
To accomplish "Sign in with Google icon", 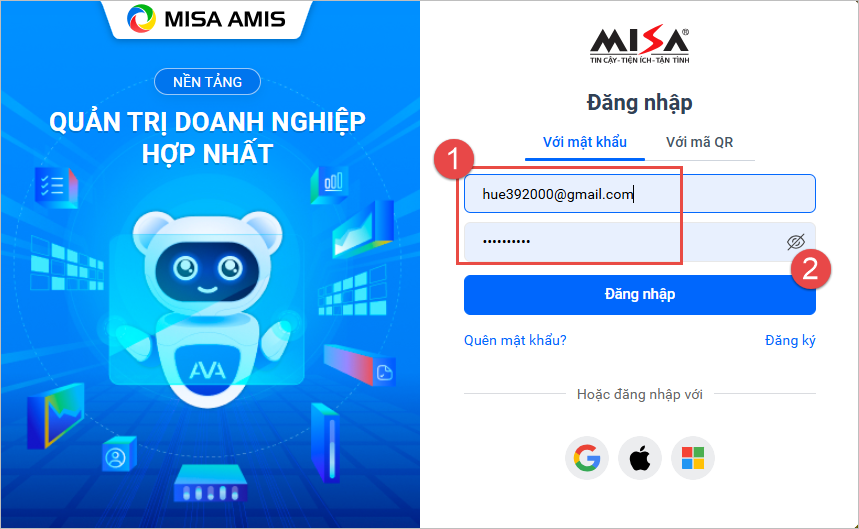I will 587,458.
